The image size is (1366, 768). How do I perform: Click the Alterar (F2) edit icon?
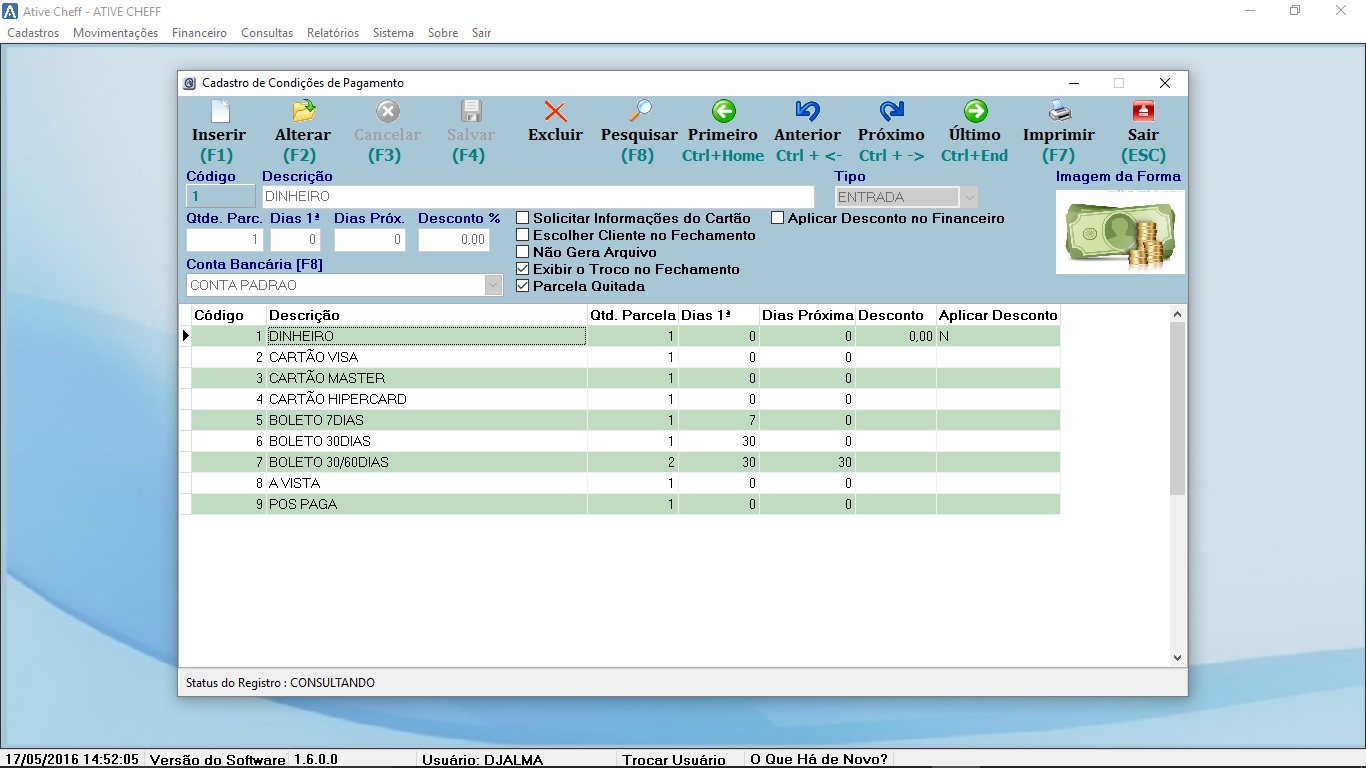(x=303, y=111)
